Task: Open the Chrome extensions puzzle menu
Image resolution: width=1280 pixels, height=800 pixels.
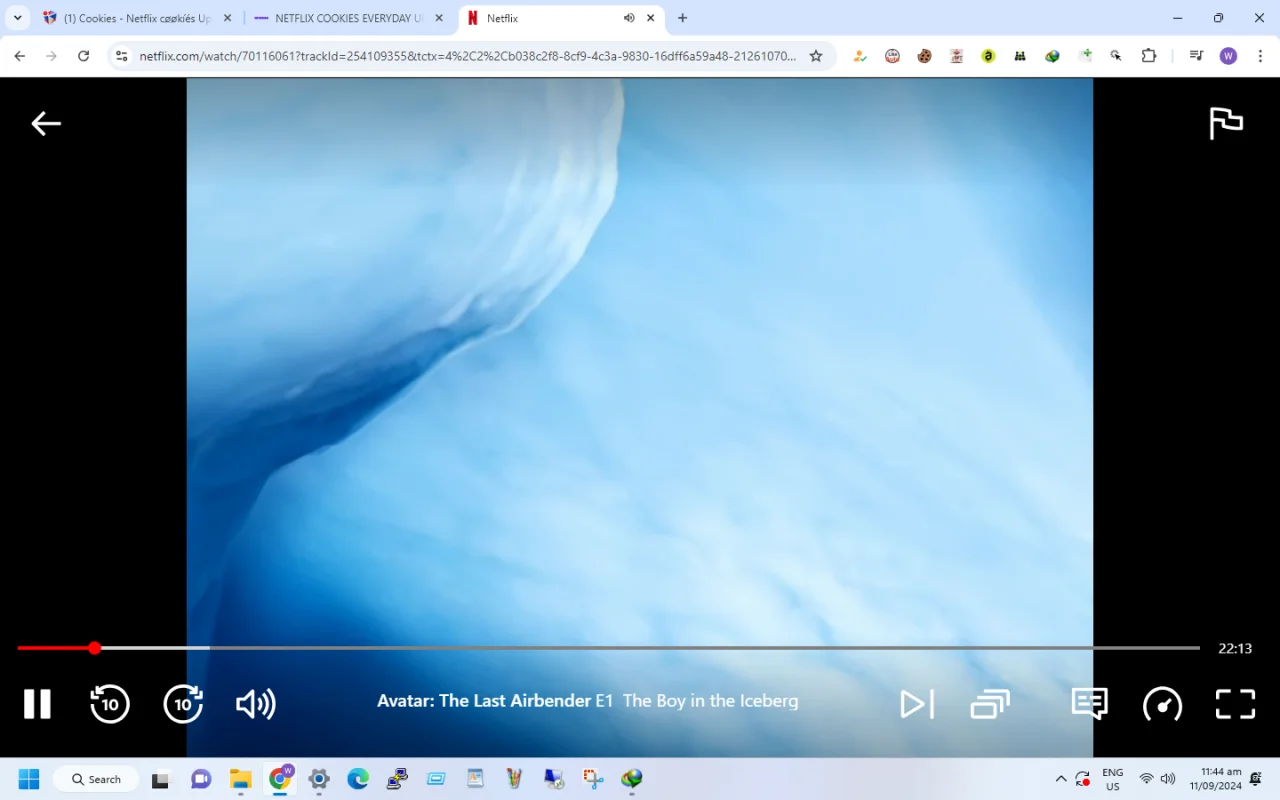Action: coord(1148,56)
